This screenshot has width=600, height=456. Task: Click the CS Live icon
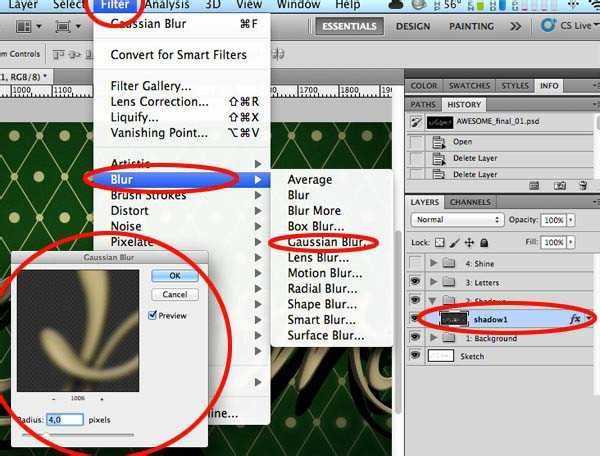(x=548, y=26)
